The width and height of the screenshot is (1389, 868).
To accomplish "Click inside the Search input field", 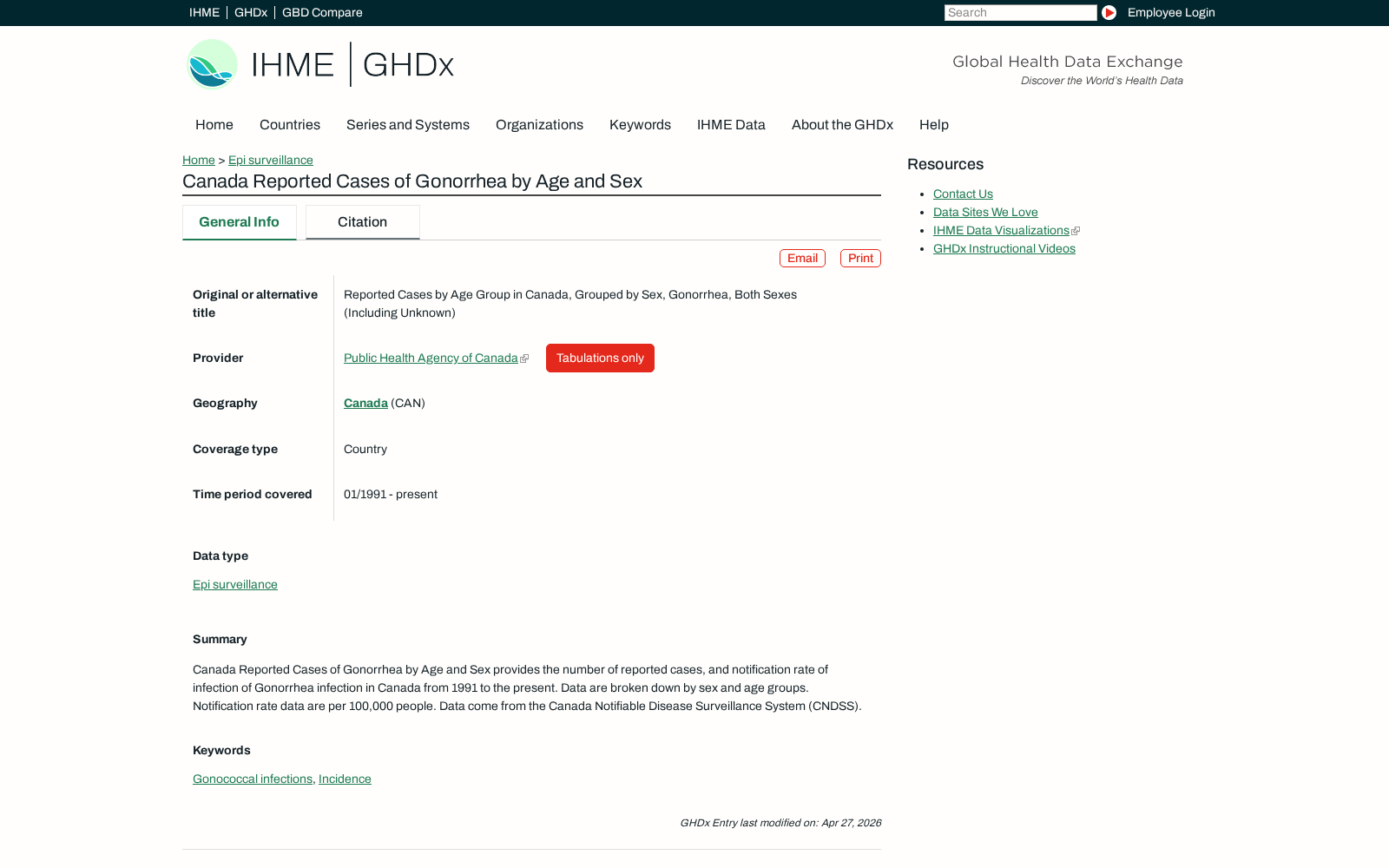I will (x=1020, y=13).
